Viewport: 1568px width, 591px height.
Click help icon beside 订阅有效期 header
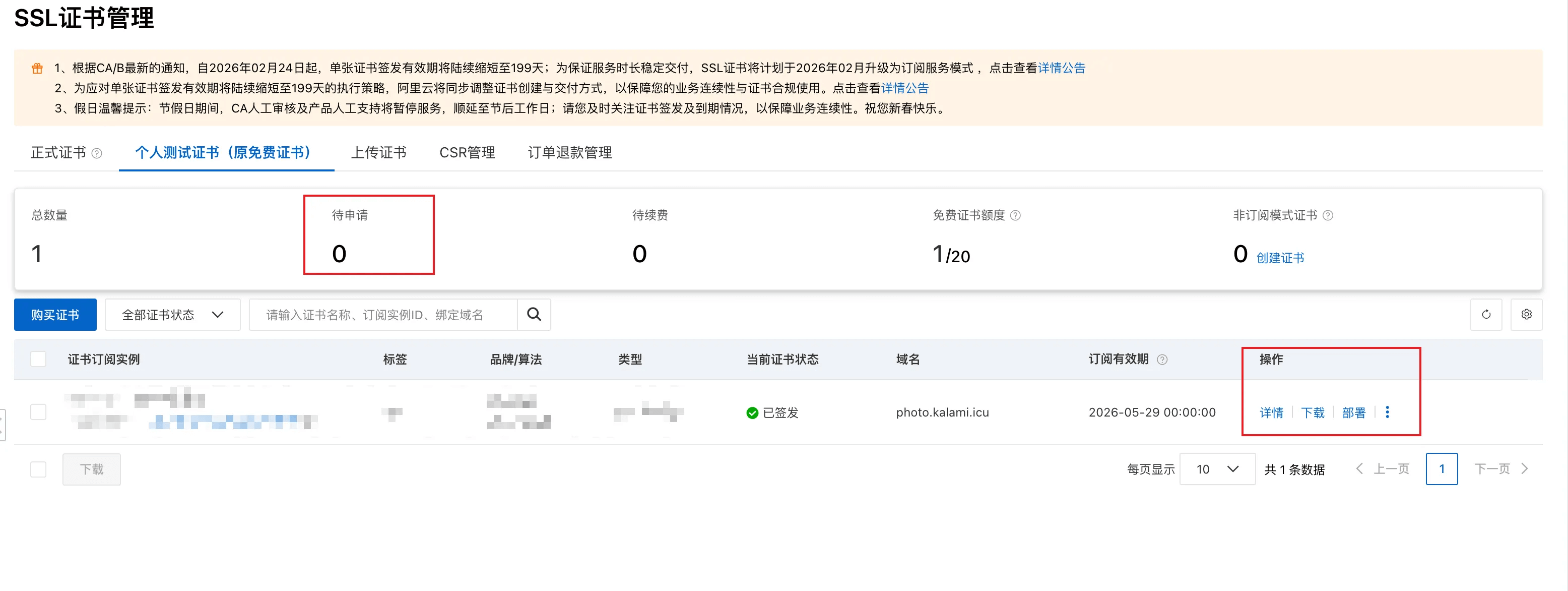coord(1162,360)
